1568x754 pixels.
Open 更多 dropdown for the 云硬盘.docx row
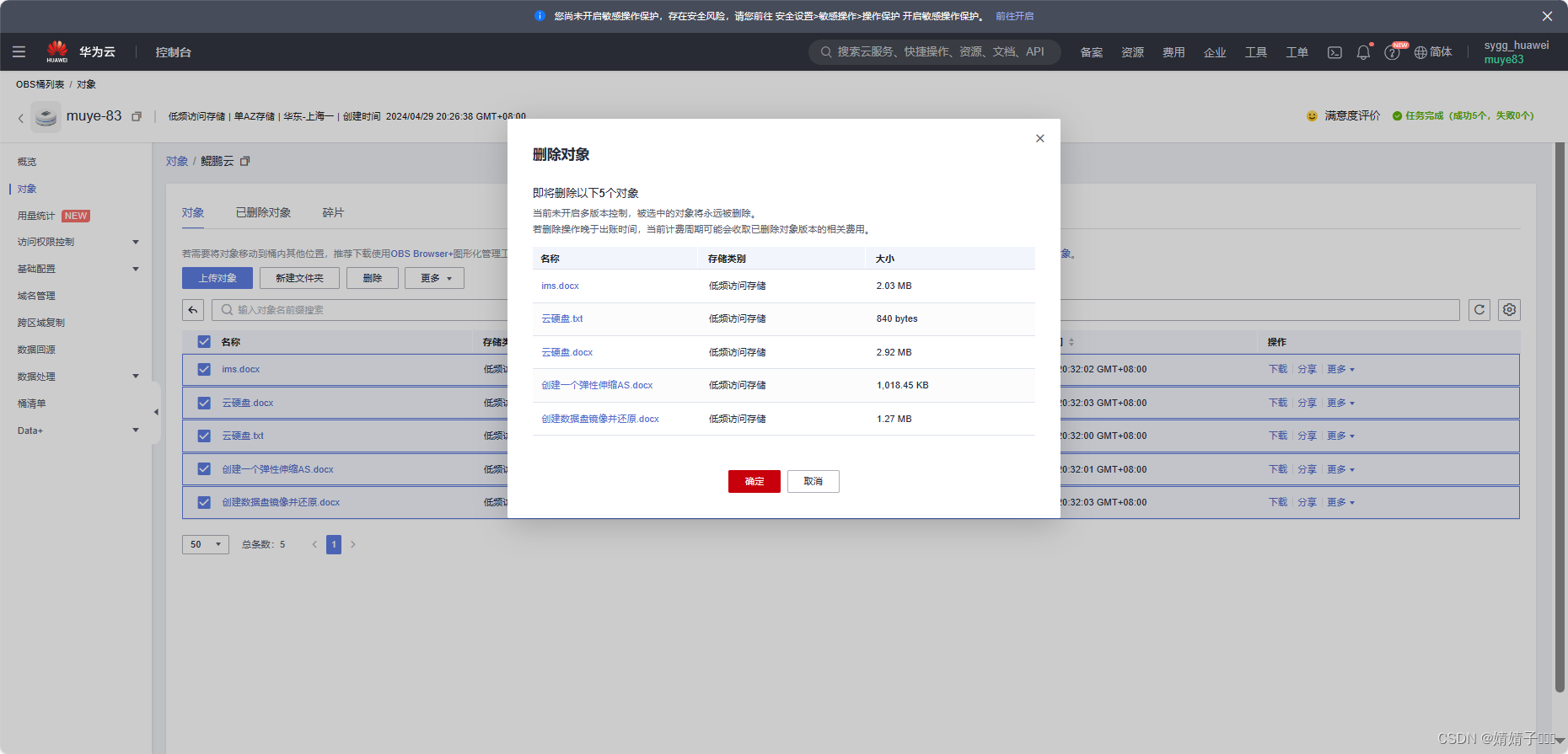[1340, 403]
